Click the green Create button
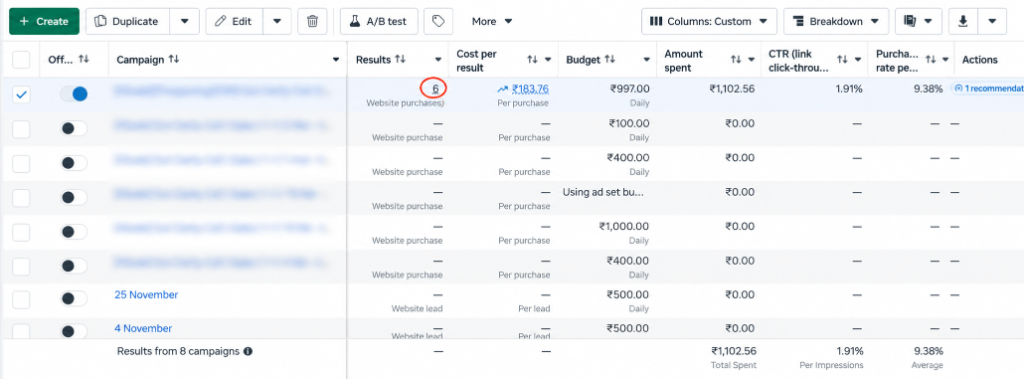 [44, 22]
